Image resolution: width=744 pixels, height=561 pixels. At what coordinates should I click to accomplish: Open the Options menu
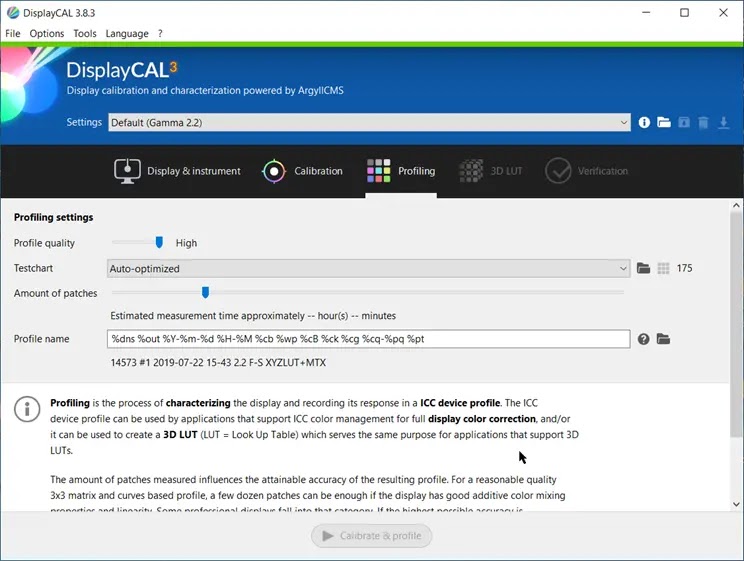[46, 34]
